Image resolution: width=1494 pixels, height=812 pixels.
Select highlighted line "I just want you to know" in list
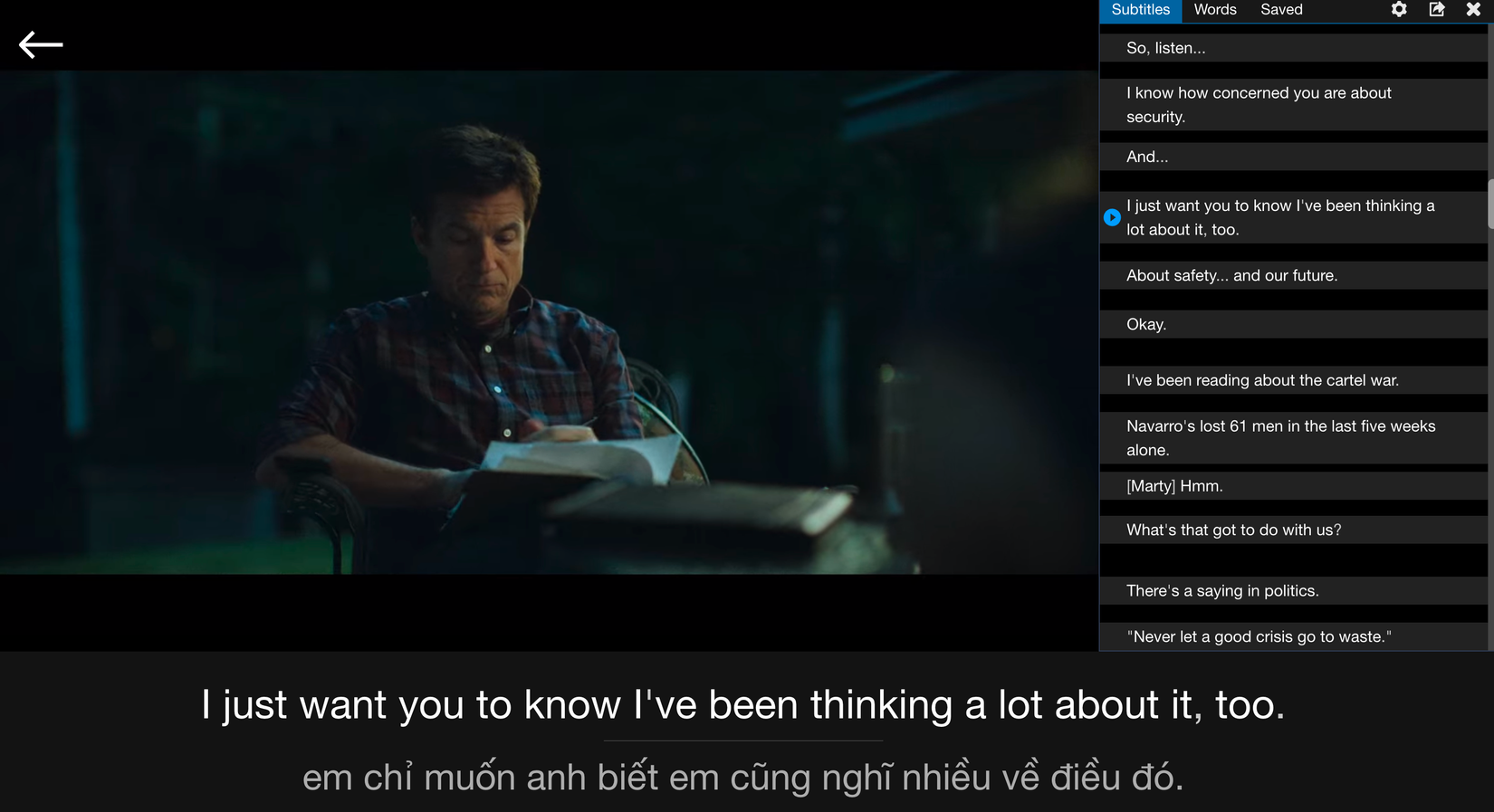1294,217
